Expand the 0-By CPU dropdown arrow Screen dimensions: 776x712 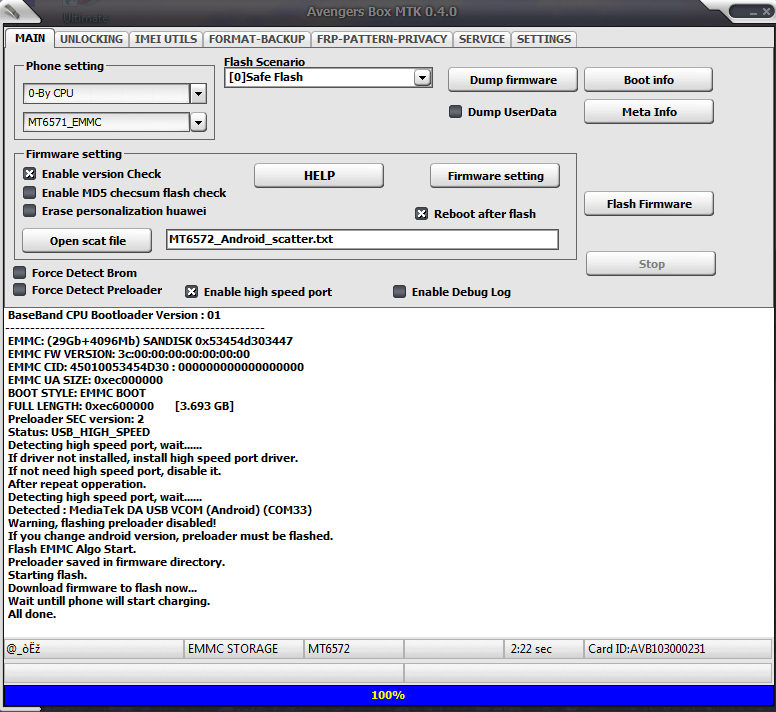coord(198,94)
